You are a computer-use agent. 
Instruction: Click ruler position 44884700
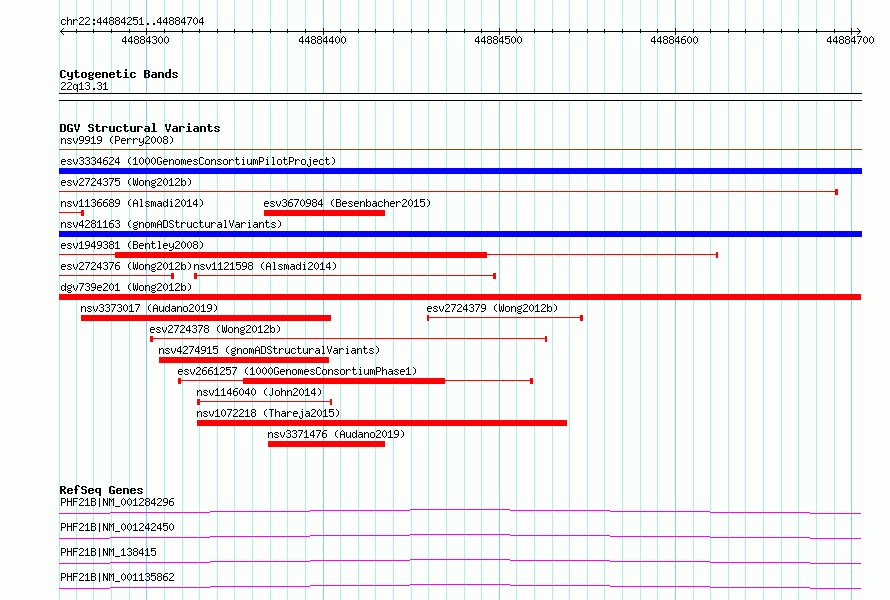pyautogui.click(x=850, y=40)
